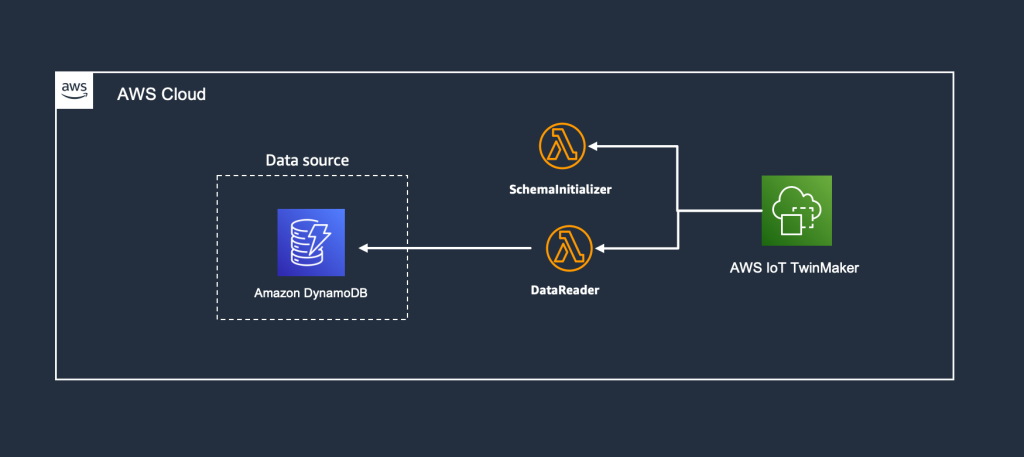The height and width of the screenshot is (457, 1024).
Task: Select the AWS IoT TwinMaker icon
Action: (797, 210)
